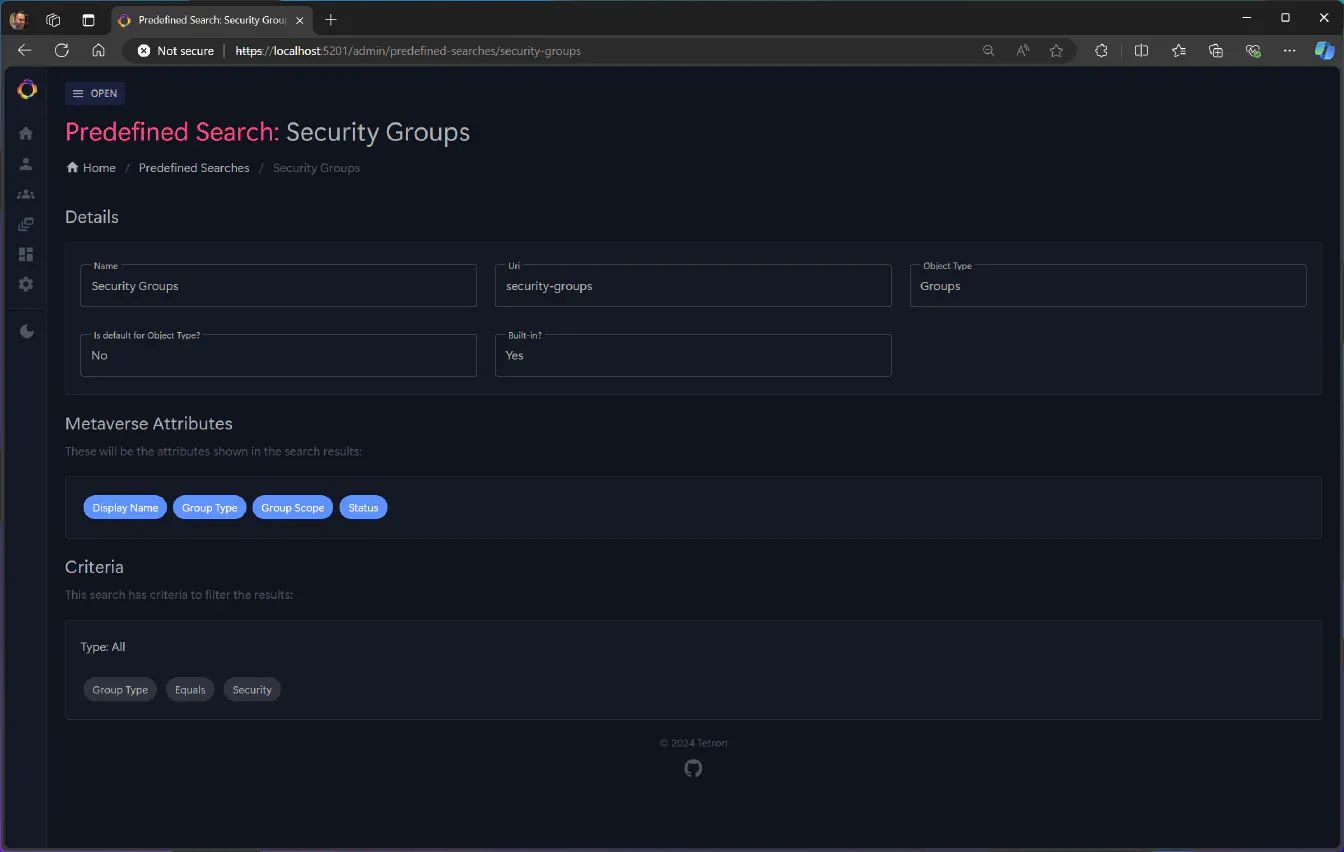Switch to the Predefined Search: Security Groups tab
Viewport: 1344px width, 852px height.
(x=210, y=19)
